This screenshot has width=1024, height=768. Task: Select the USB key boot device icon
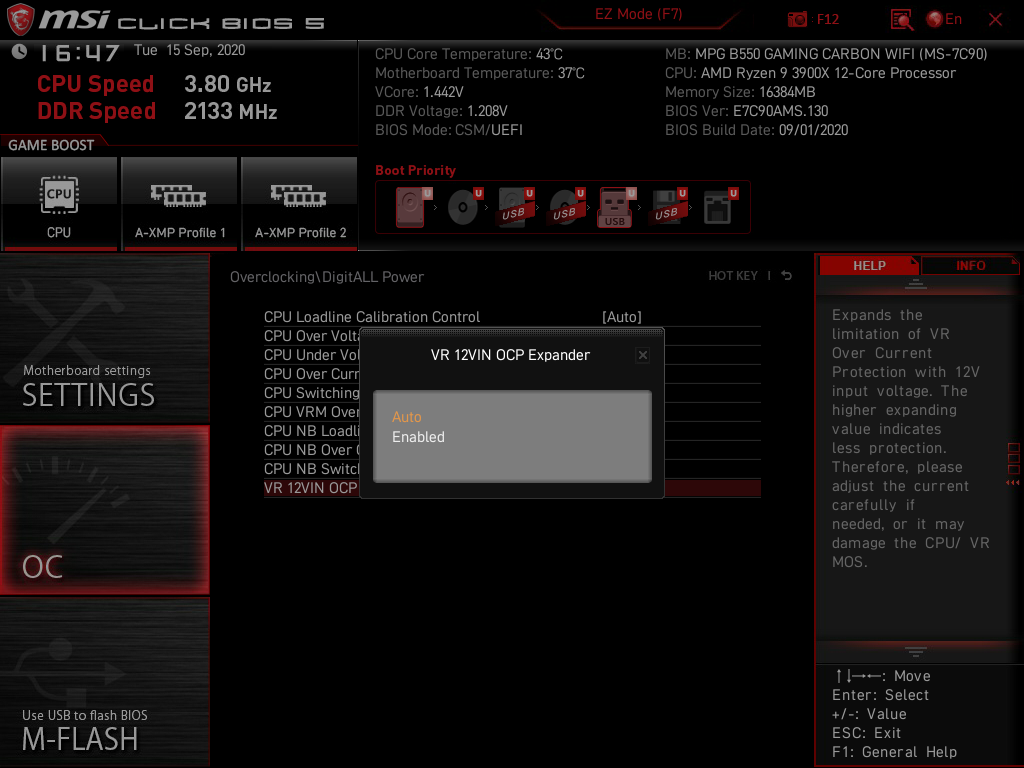point(616,207)
